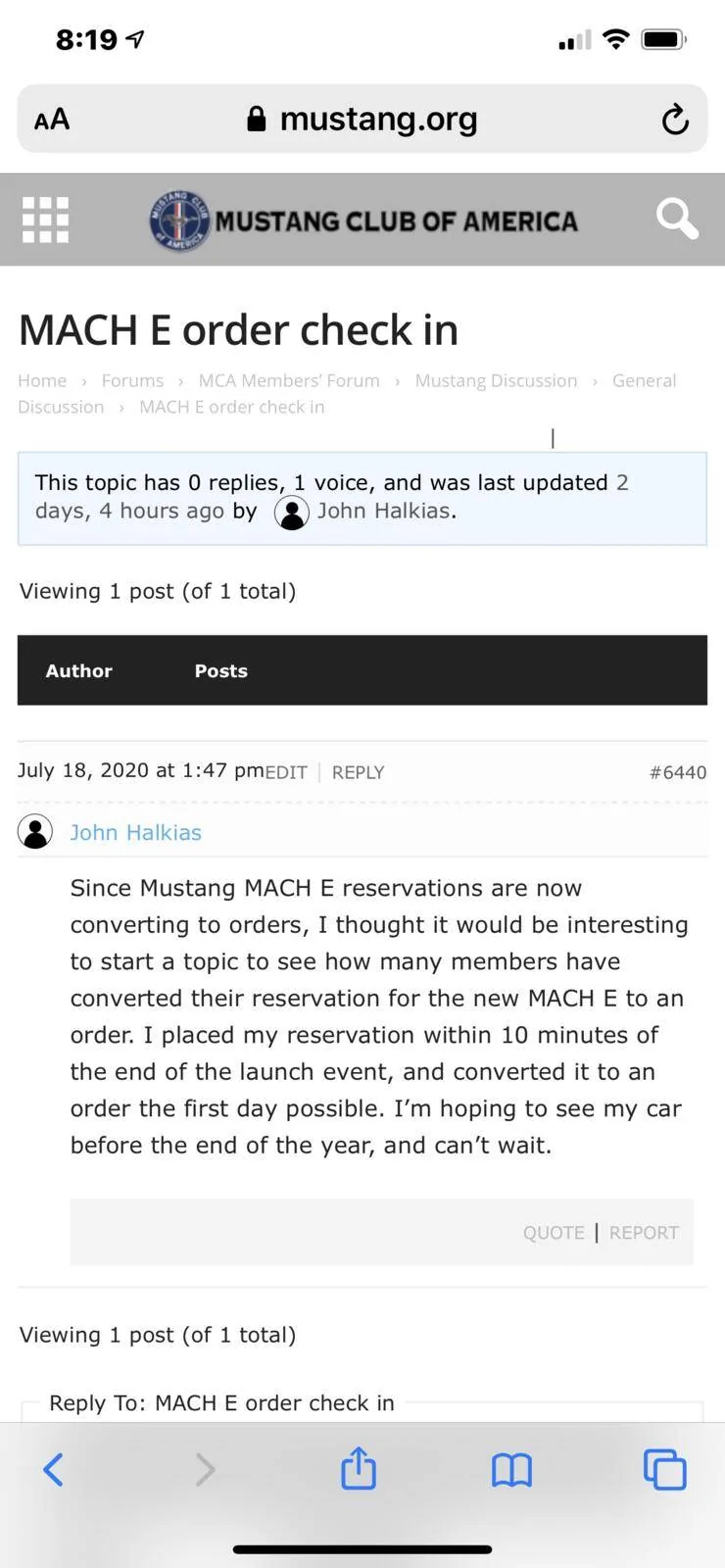Click REPLY next to the post date
Image resolution: width=725 pixels, height=1568 pixels.
[358, 772]
